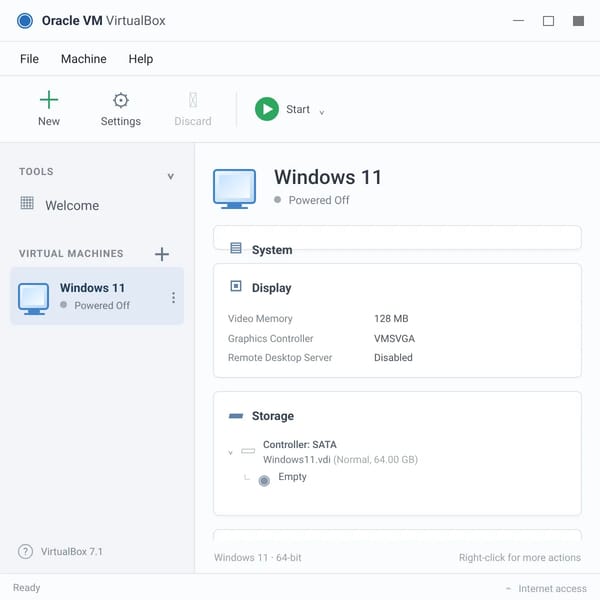Click the Video Memory label
Viewport: 600px width, 600px height.
pyautogui.click(x=260, y=319)
